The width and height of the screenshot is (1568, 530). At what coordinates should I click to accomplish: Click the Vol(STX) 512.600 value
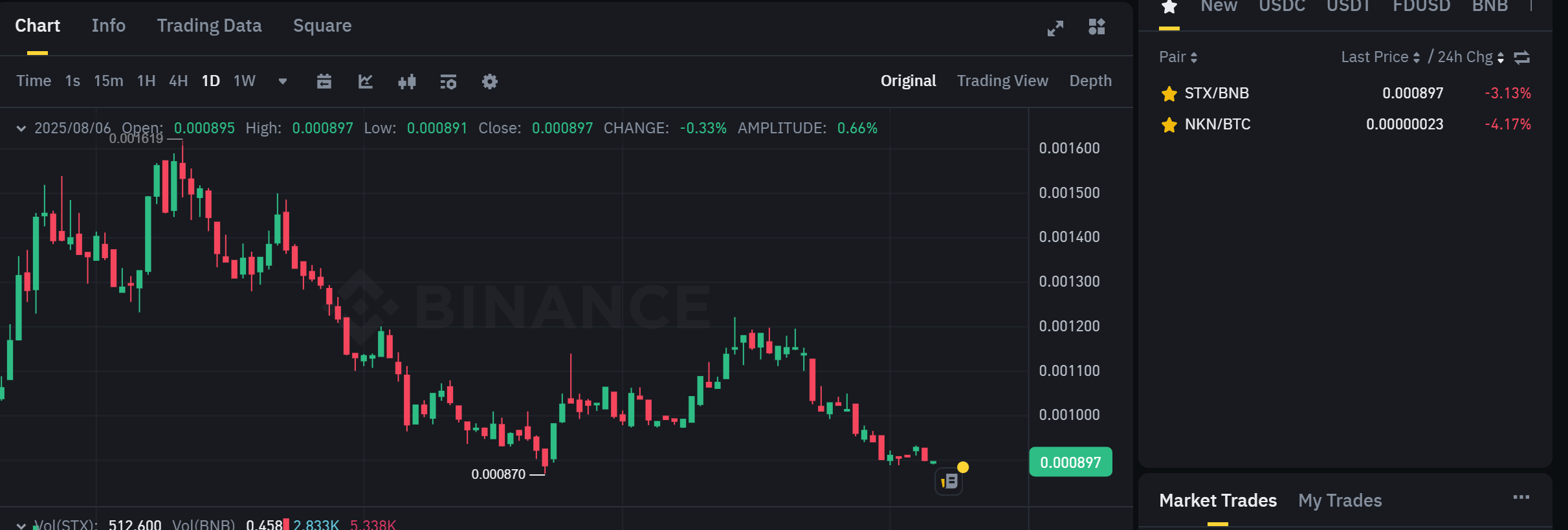coord(135,525)
